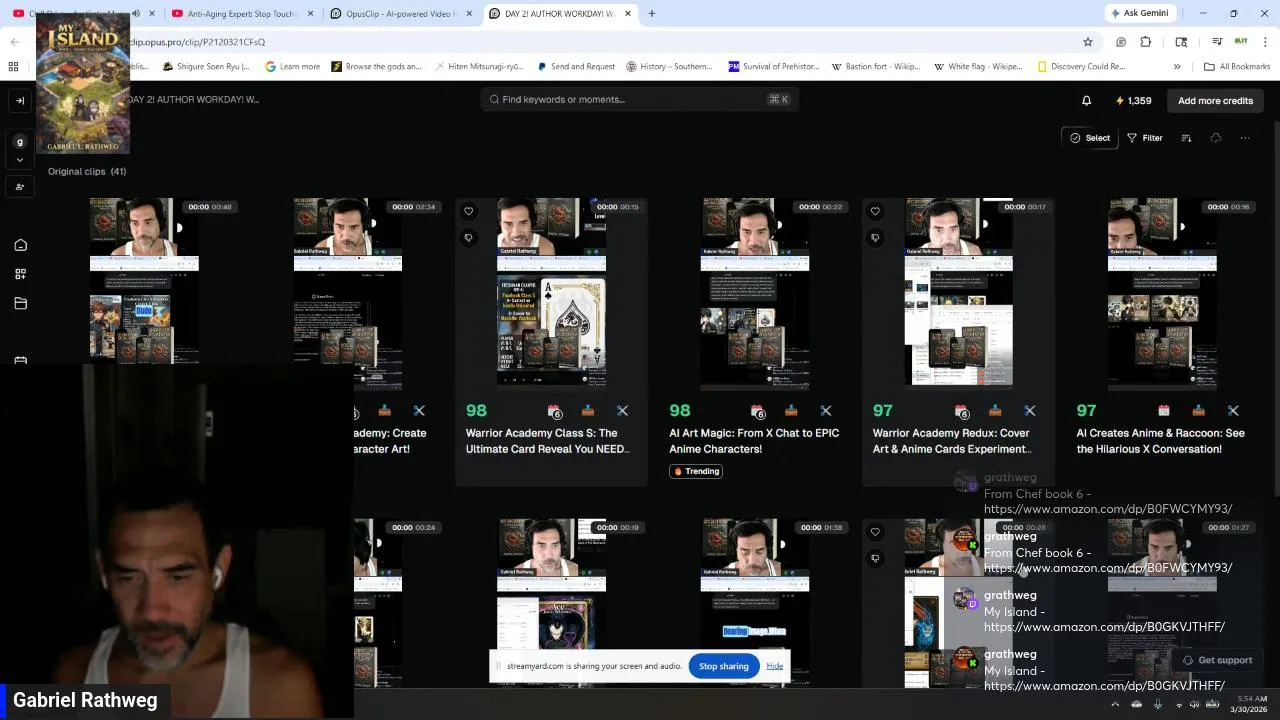
Task: Click the cloud sync icon in the clips toolbar
Action: click(x=1216, y=138)
